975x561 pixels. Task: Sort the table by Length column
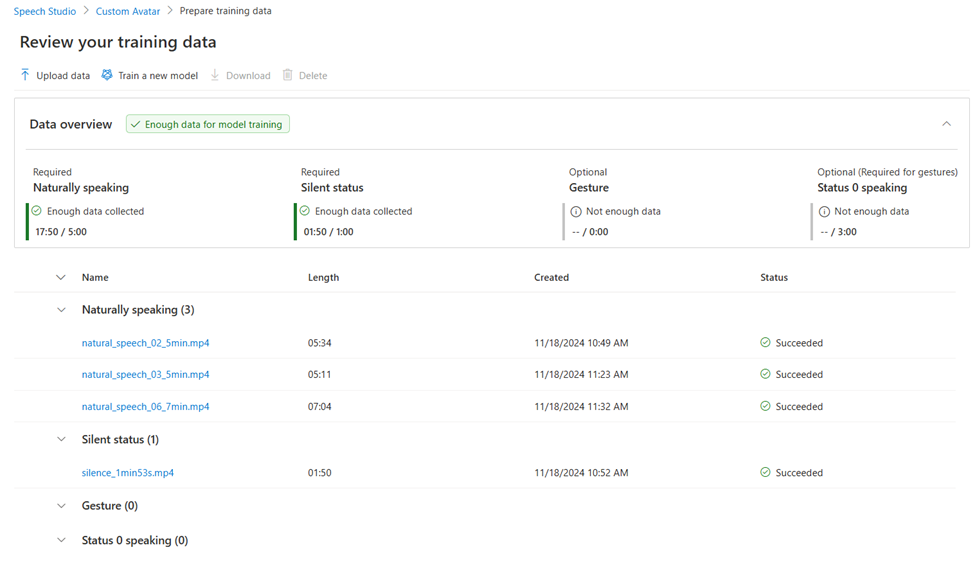point(323,278)
